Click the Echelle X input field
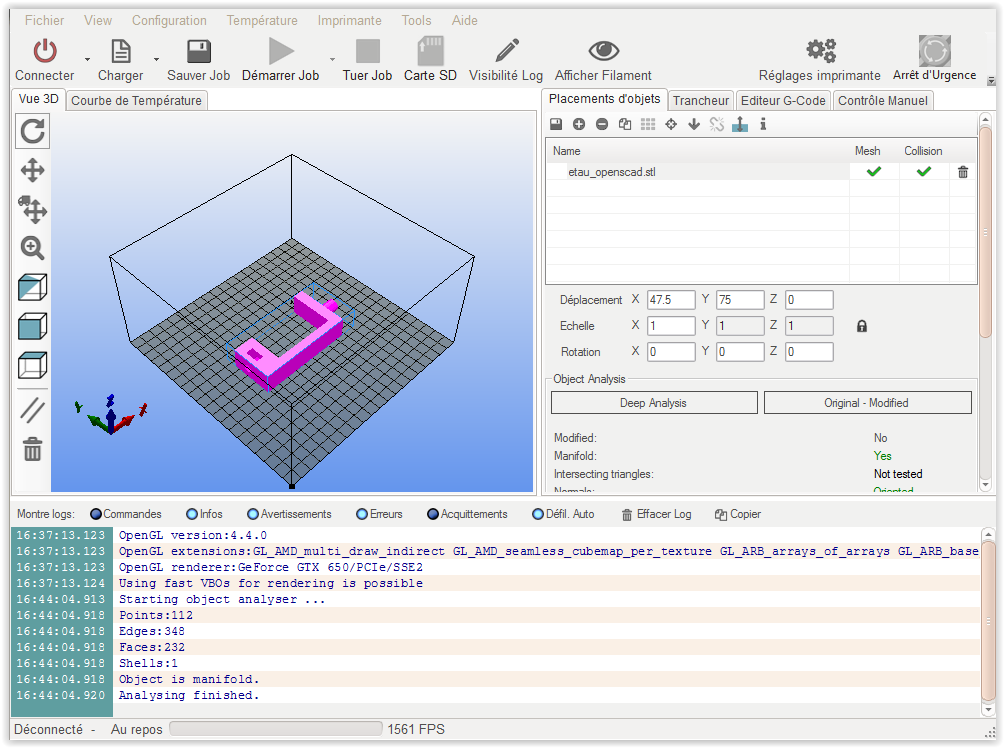The height and width of the screenshot is (748, 1004). (670, 326)
